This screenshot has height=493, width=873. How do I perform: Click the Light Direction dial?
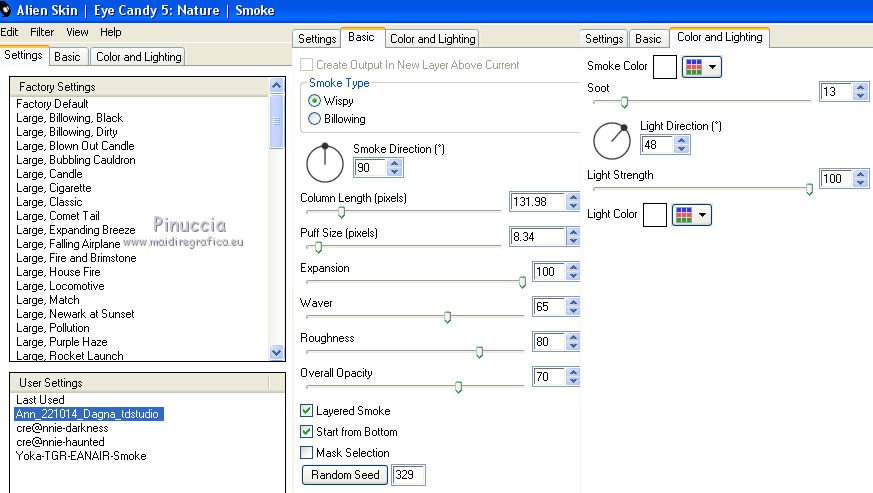click(611, 140)
